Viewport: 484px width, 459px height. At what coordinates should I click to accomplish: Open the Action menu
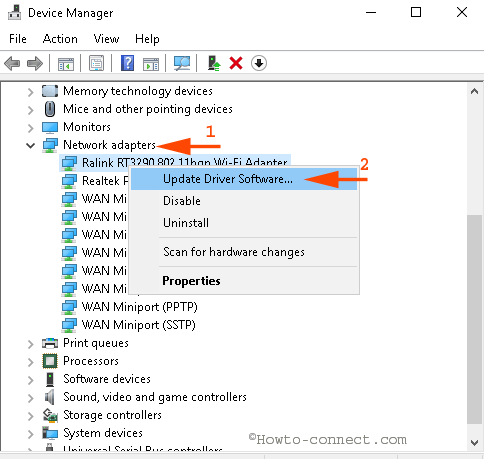pos(60,39)
